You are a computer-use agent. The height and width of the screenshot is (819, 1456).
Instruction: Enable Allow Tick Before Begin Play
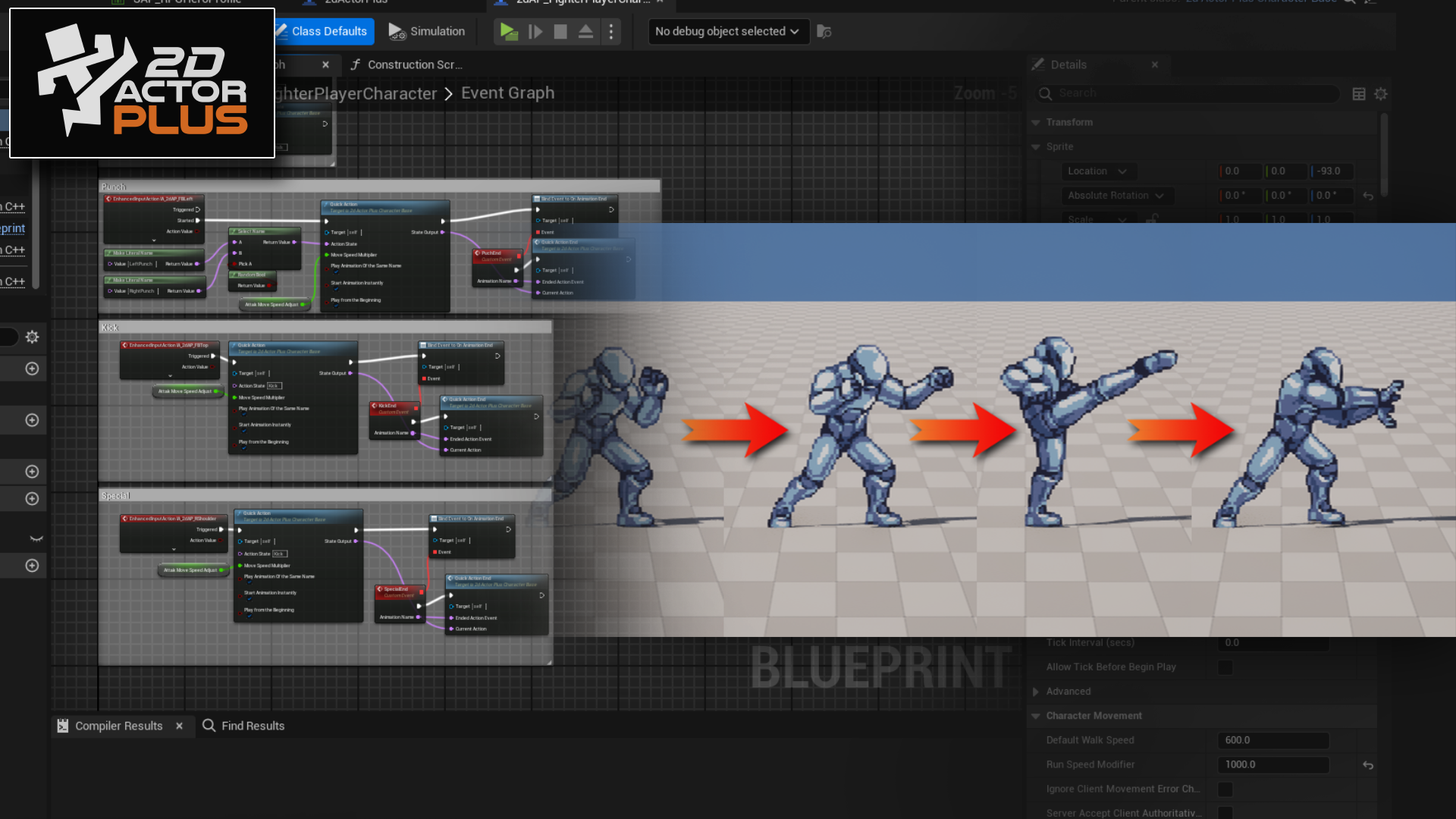(1225, 667)
